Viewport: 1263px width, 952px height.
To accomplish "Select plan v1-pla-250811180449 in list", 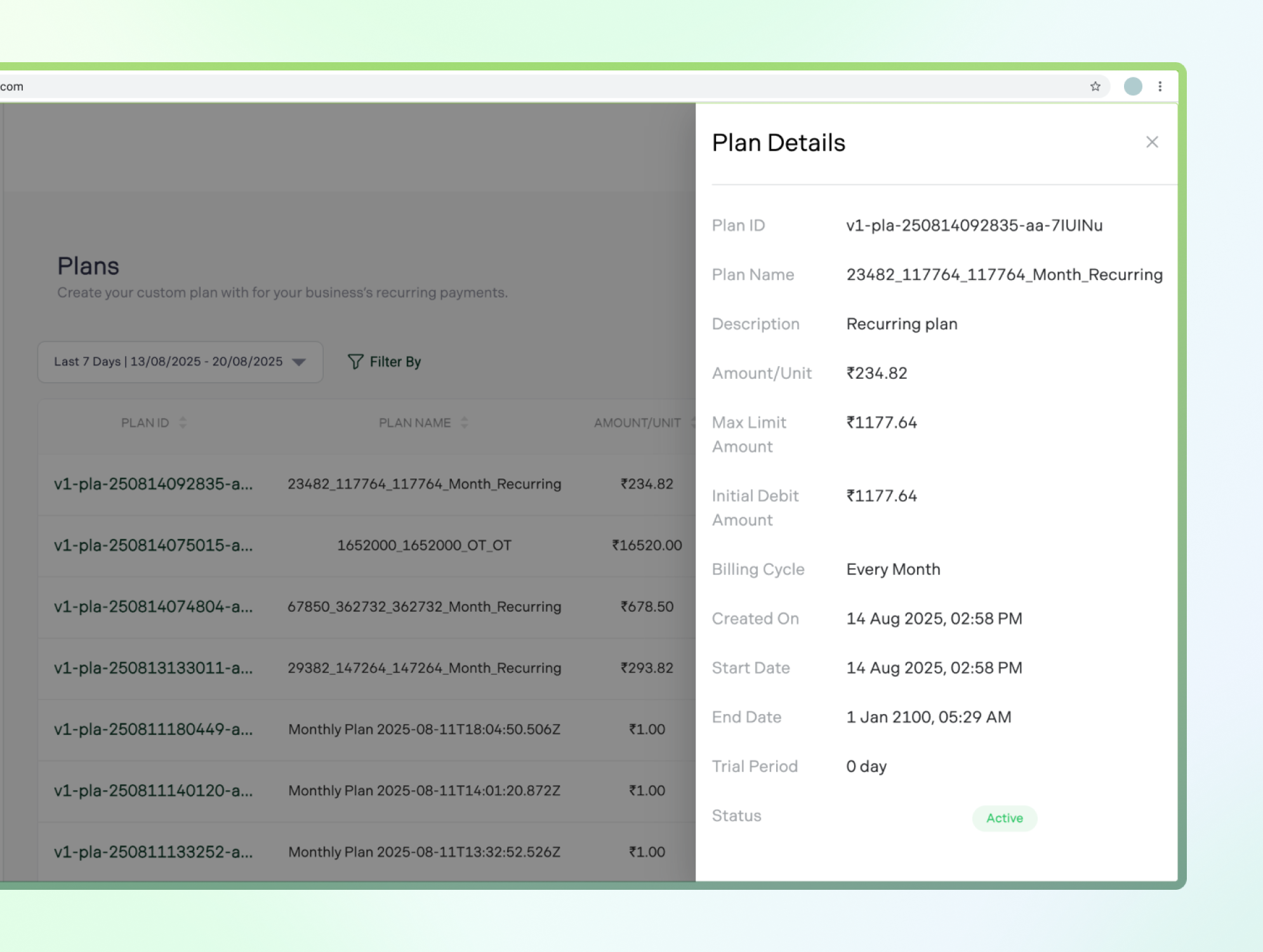I will (x=153, y=729).
